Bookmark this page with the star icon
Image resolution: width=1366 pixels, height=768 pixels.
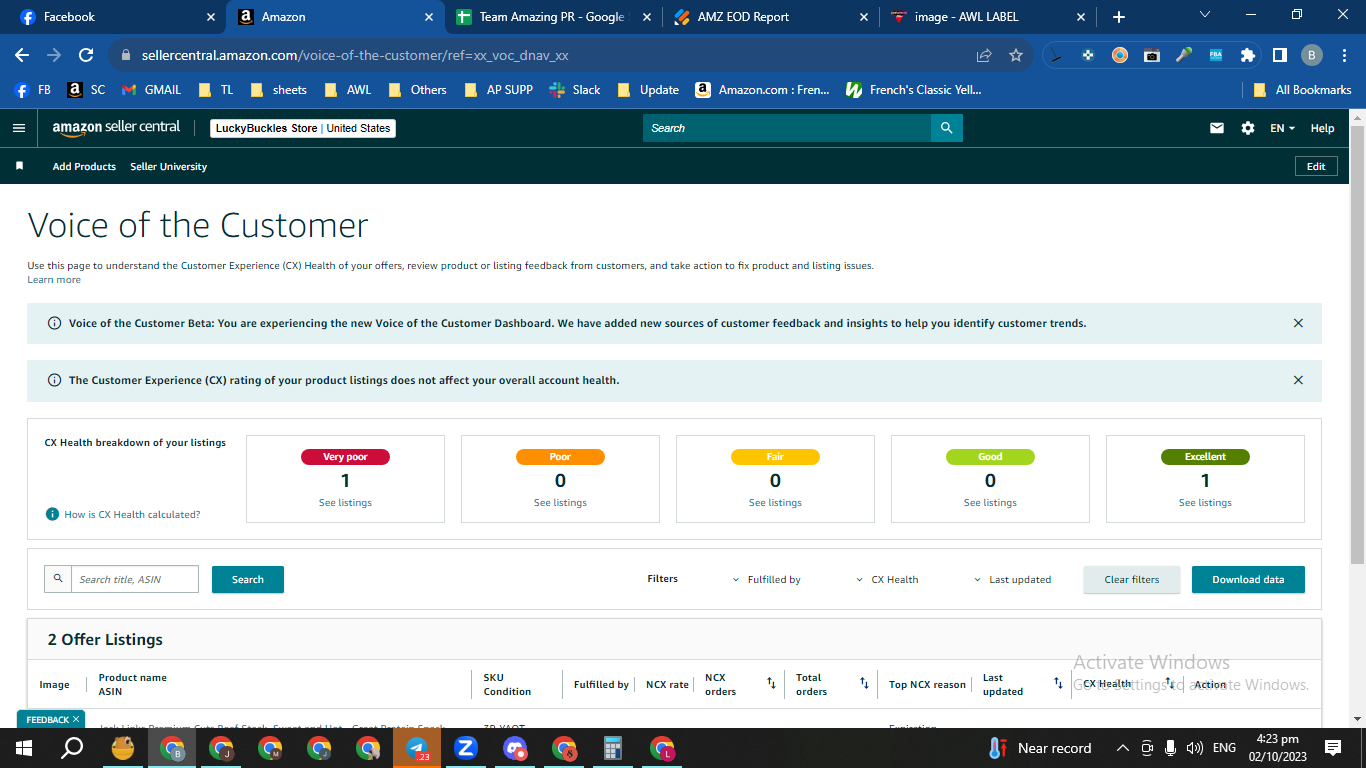1016,56
